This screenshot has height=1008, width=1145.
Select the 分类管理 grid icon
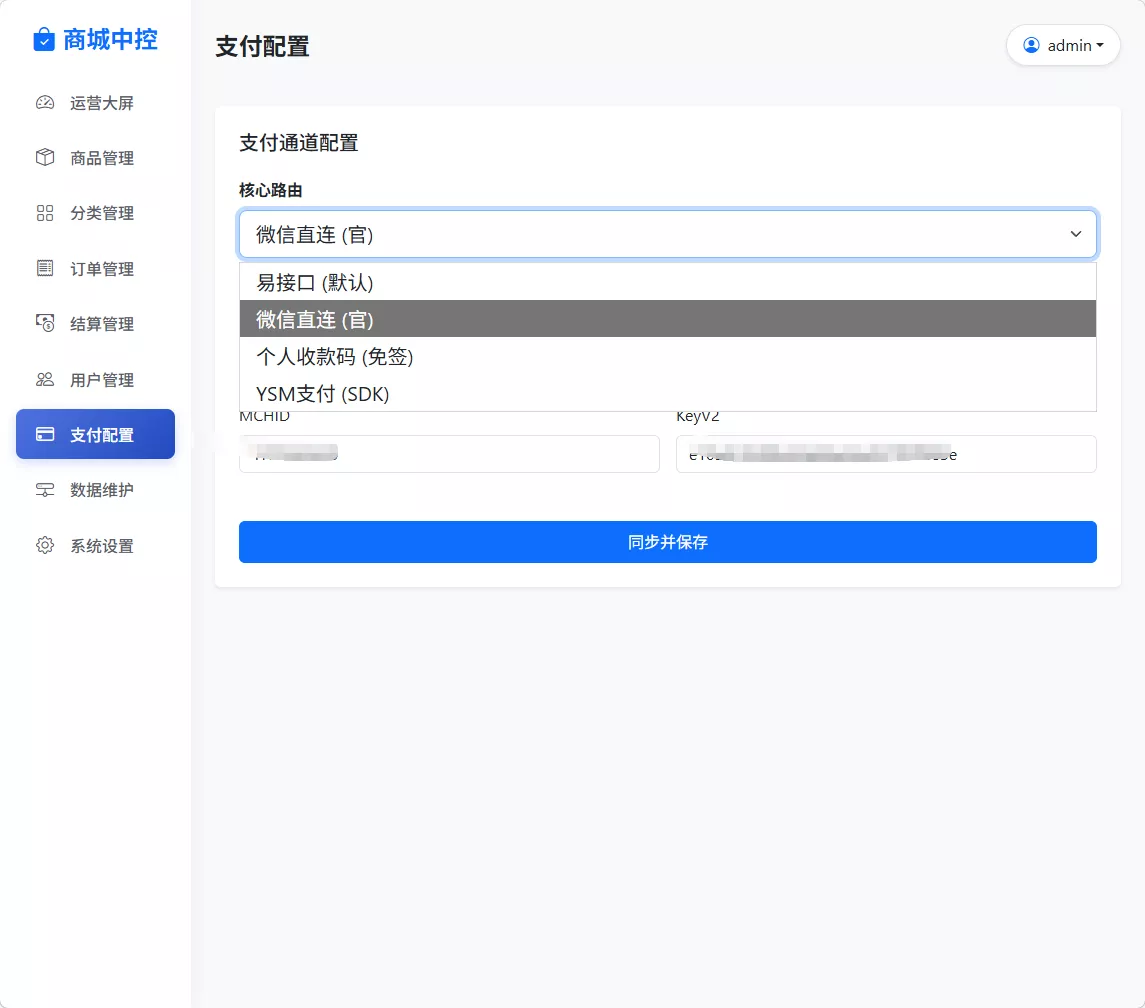pos(45,213)
